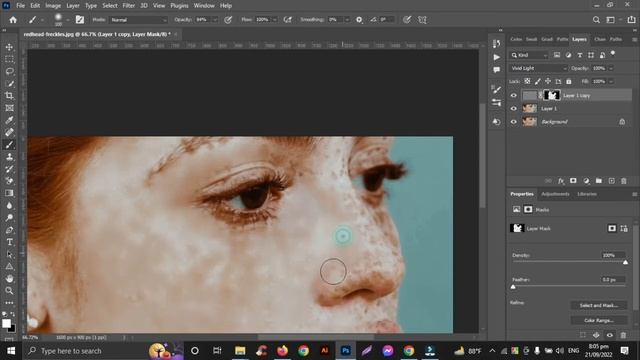Select the pixel mask button
Viewport: 640px width, 360px height.
[611, 229]
